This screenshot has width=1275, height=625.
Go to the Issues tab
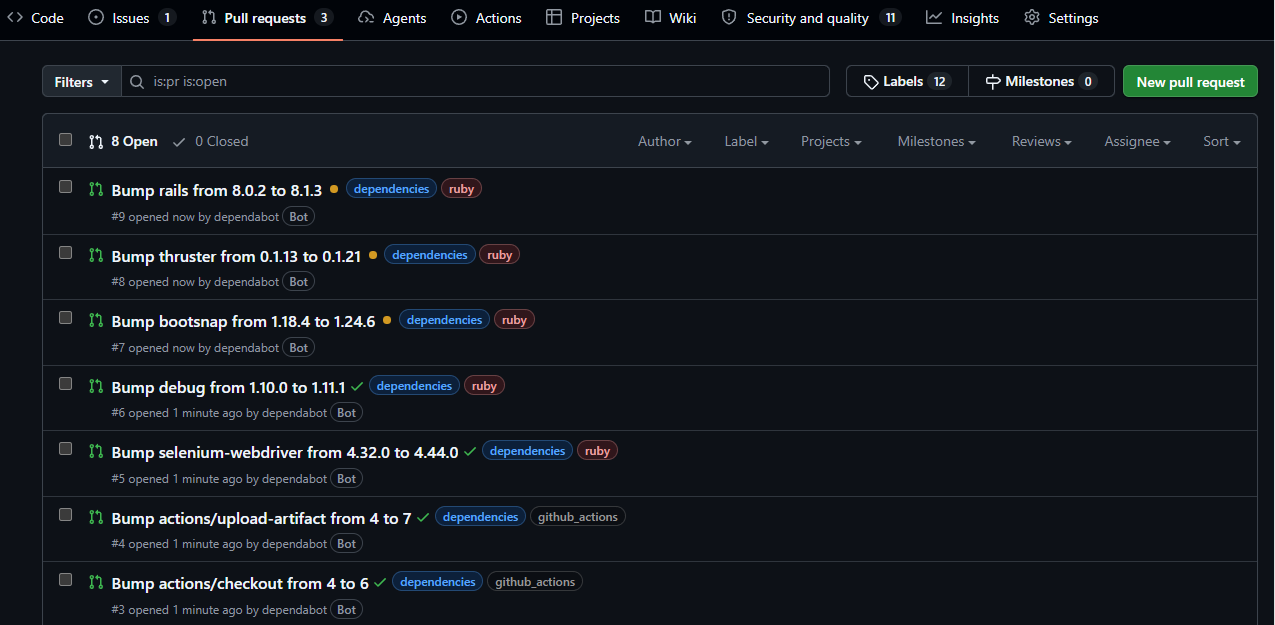(132, 18)
